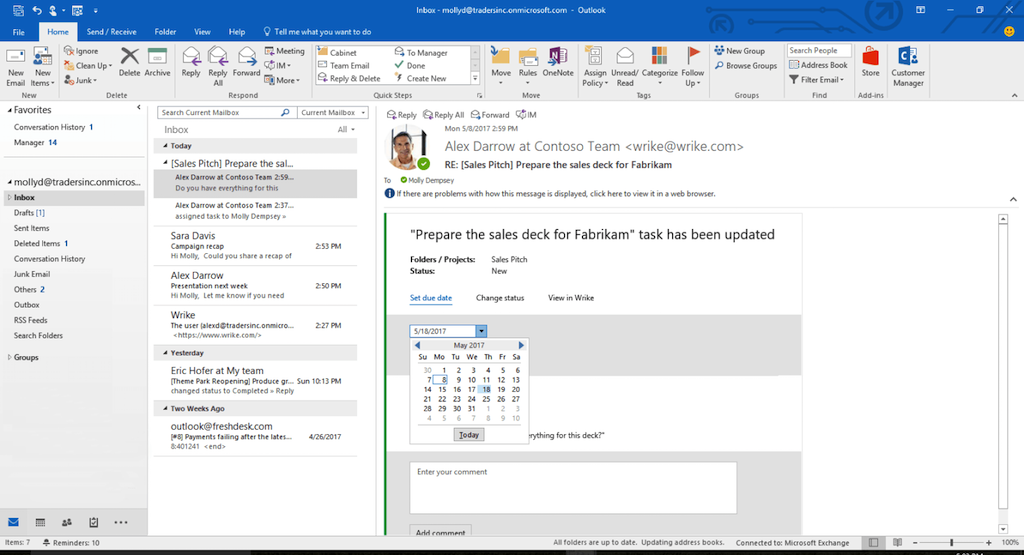Go to next month in calendar
1024x555 pixels.
[520, 345]
